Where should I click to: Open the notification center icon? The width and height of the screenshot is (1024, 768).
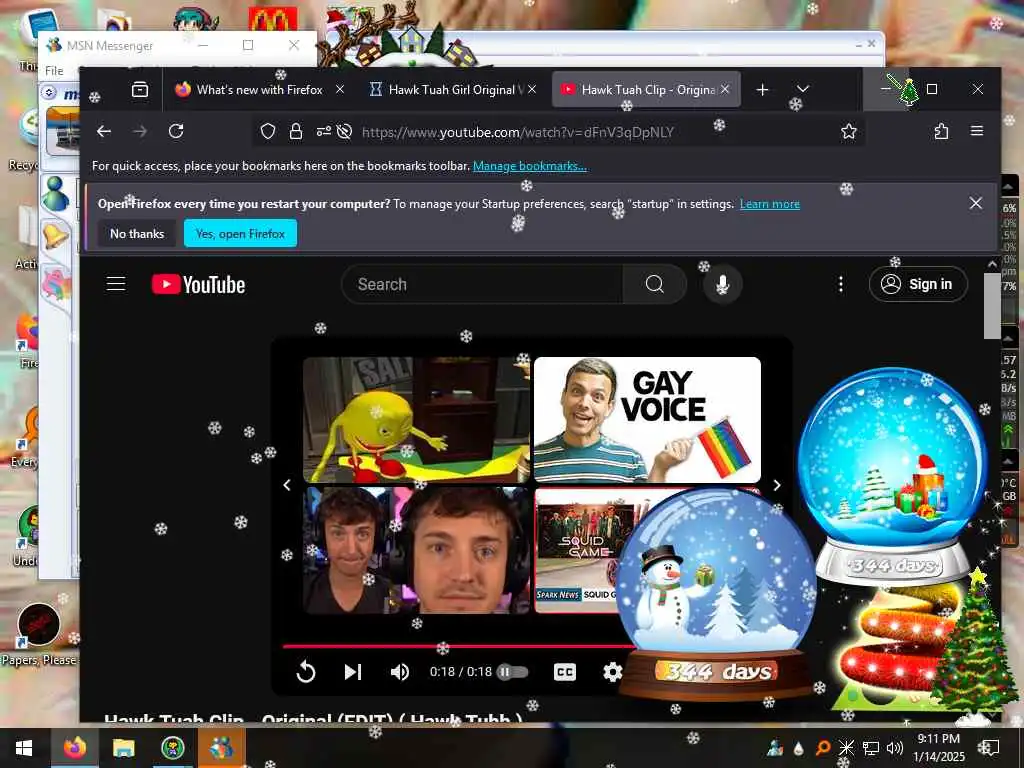point(989,748)
